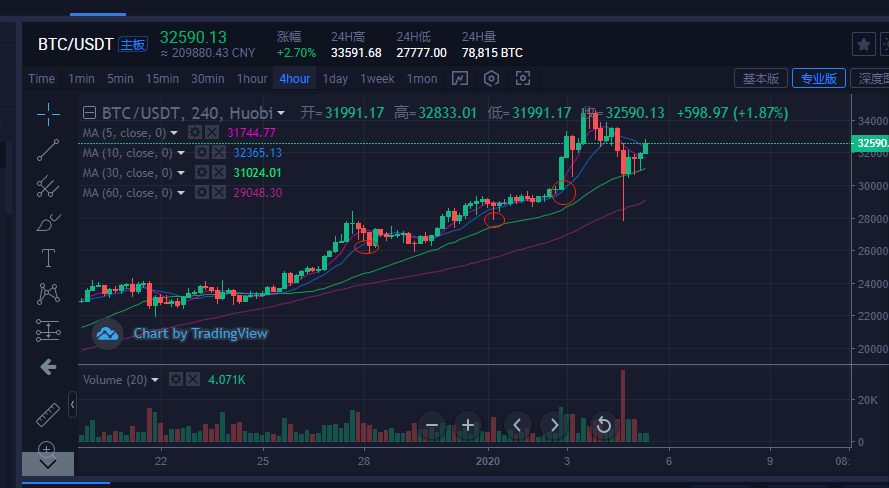The image size is (889, 488).
Task: Open the 深度图 depth chart view
Action: pyautogui.click(x=872, y=78)
